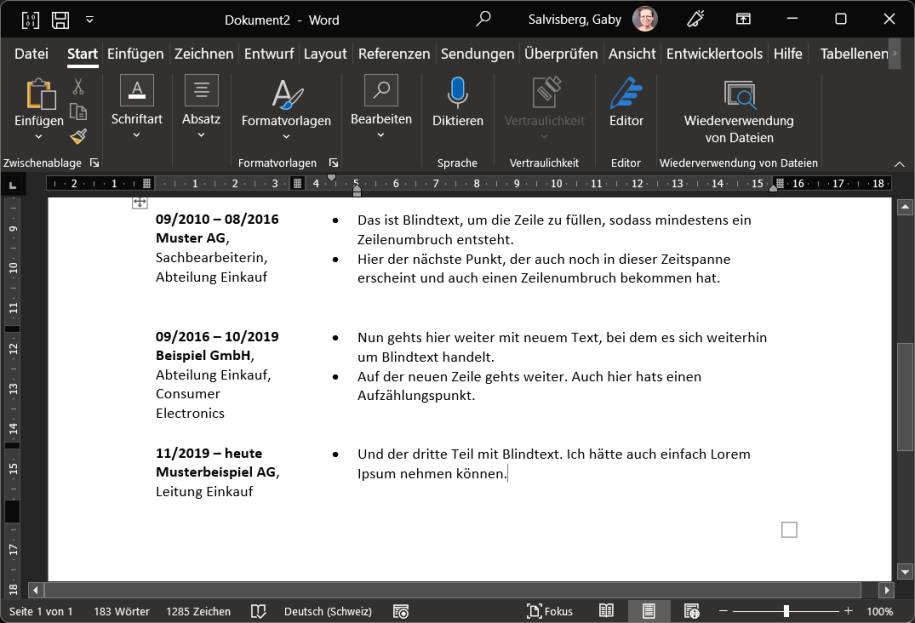The height and width of the screenshot is (623, 915).
Task: Open the Bearbeiten dropdown menu
Action: 380,135
